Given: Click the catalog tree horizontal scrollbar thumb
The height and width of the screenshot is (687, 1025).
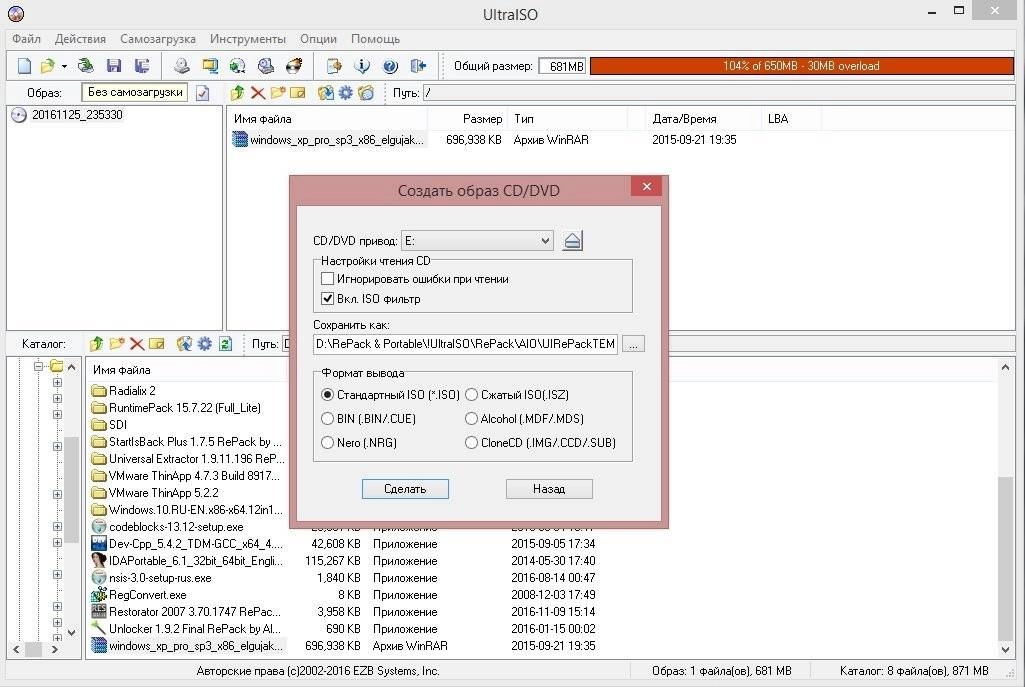Looking at the screenshot, I should (x=33, y=650).
